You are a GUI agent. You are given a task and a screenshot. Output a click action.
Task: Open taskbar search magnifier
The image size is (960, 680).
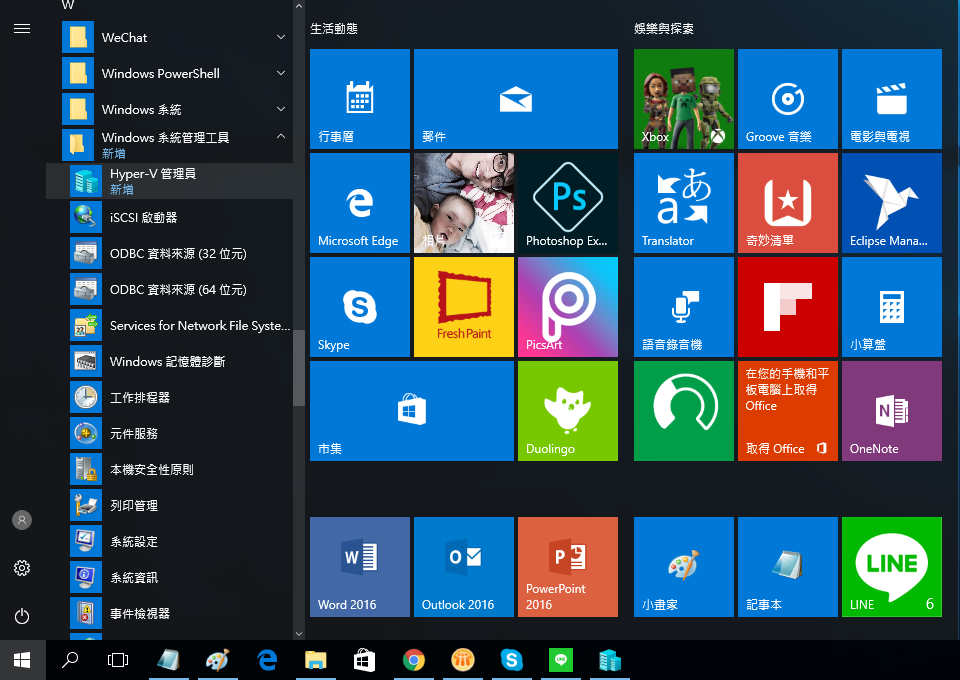[70, 660]
